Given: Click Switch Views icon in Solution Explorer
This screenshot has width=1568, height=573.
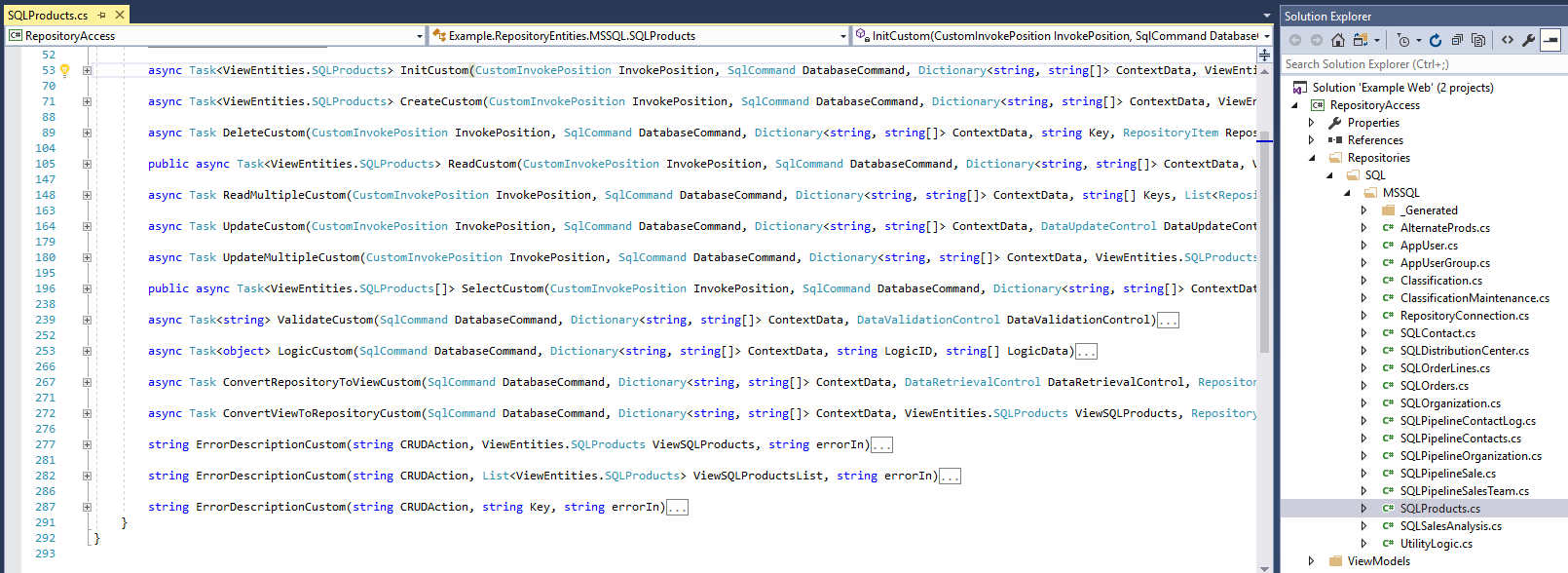Looking at the screenshot, I should click(1360, 40).
